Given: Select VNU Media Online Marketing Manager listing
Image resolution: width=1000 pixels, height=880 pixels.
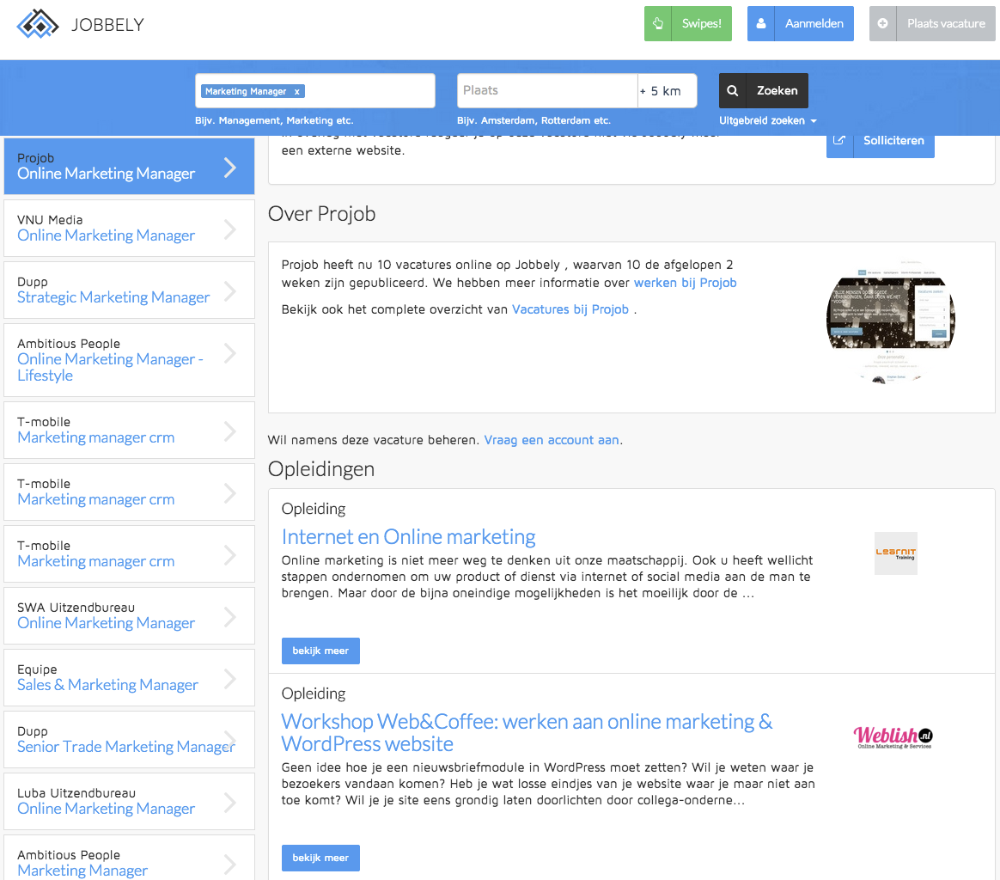Looking at the screenshot, I should (x=129, y=228).
